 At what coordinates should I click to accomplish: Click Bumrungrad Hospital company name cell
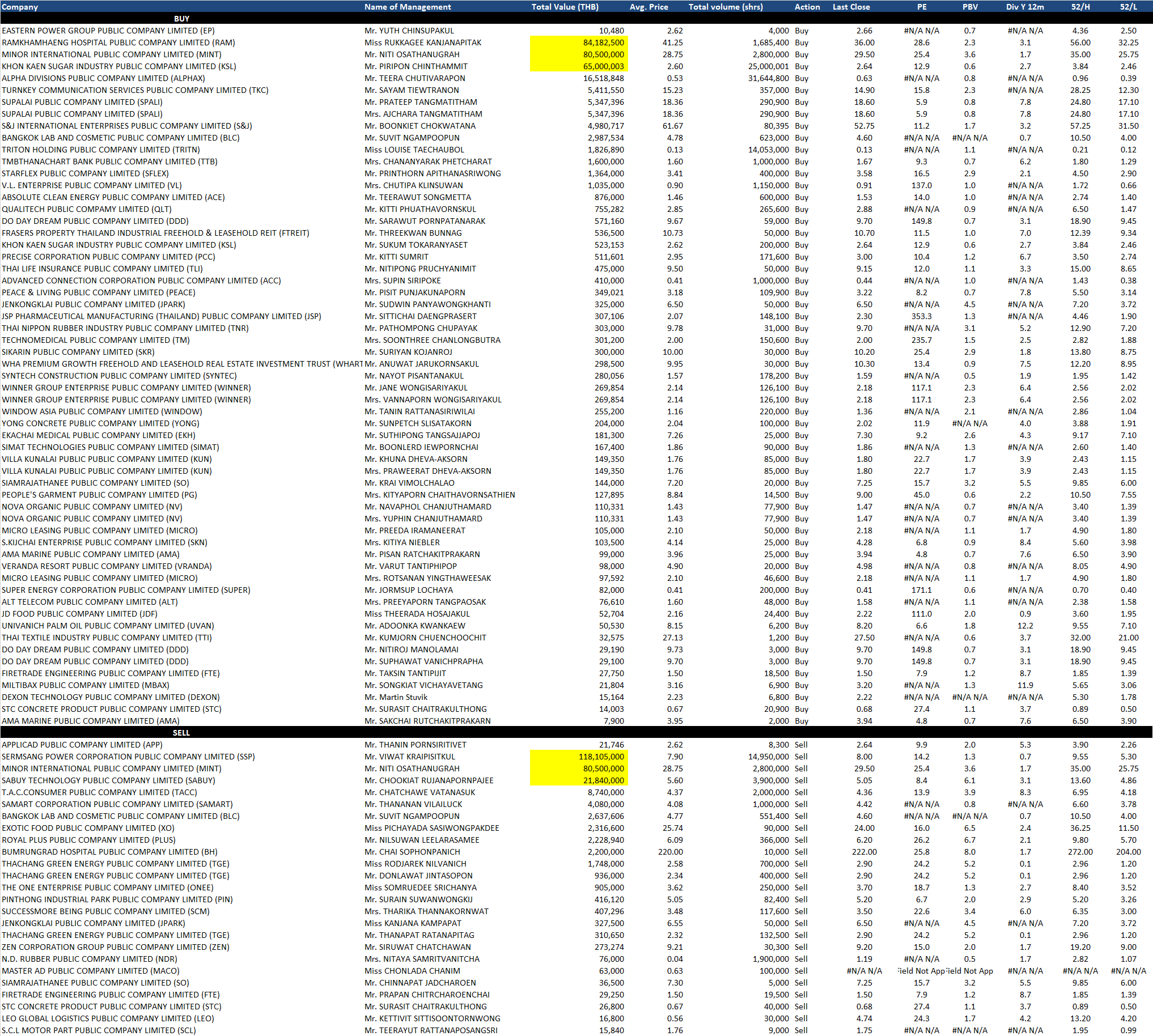[109, 852]
